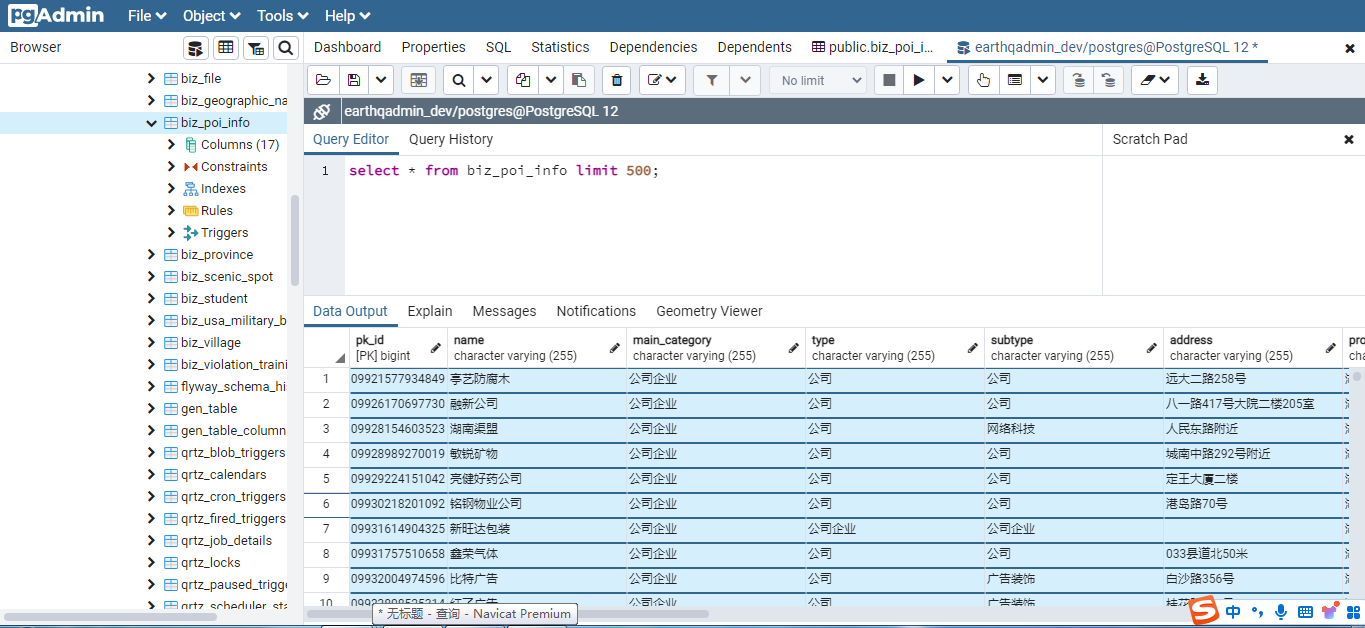Screen dimensions: 1365x628
Task: Click the Delete trash can icon
Action: coord(617,80)
